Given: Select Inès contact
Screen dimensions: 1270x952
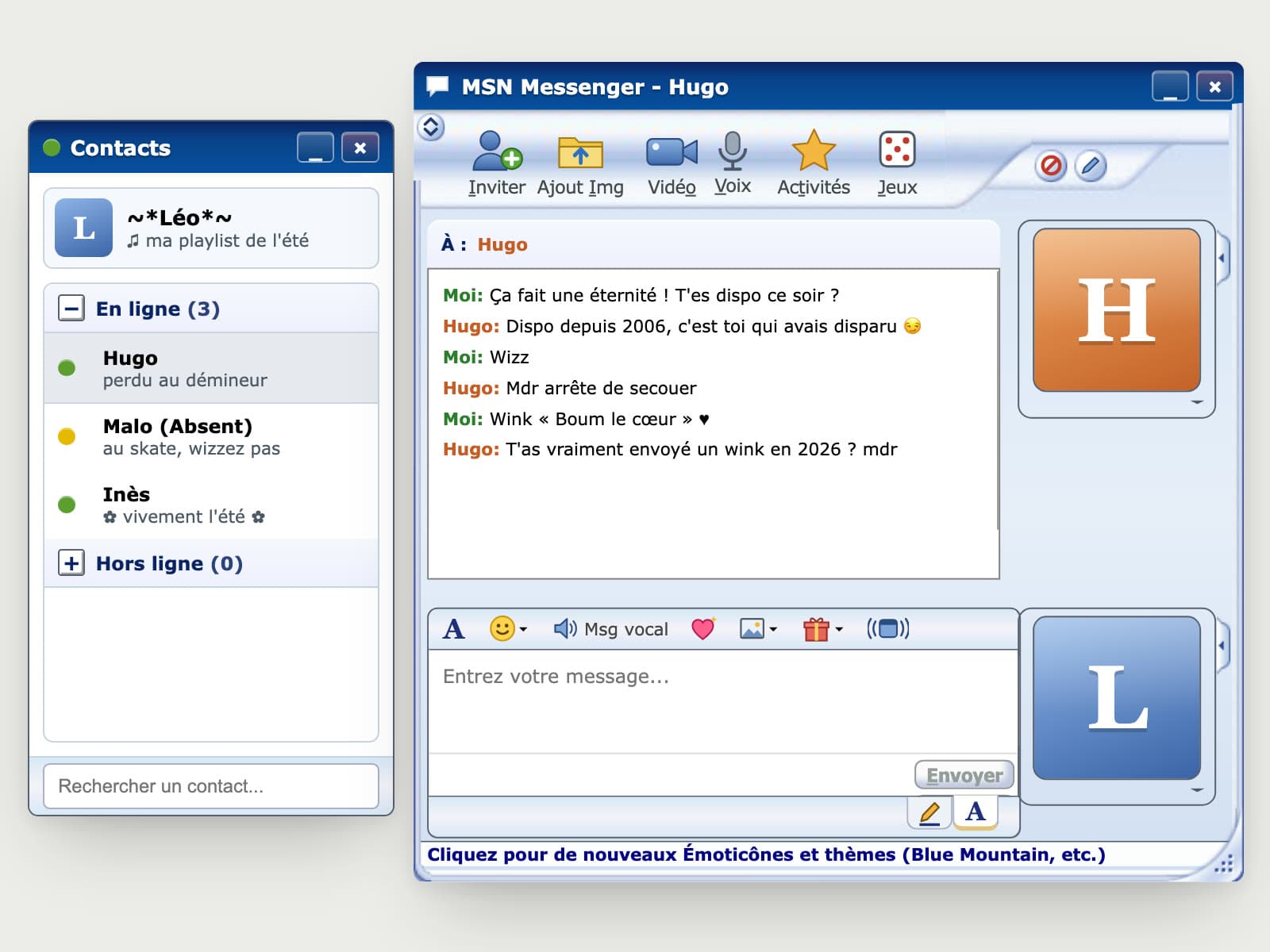Looking at the screenshot, I should point(211,505).
